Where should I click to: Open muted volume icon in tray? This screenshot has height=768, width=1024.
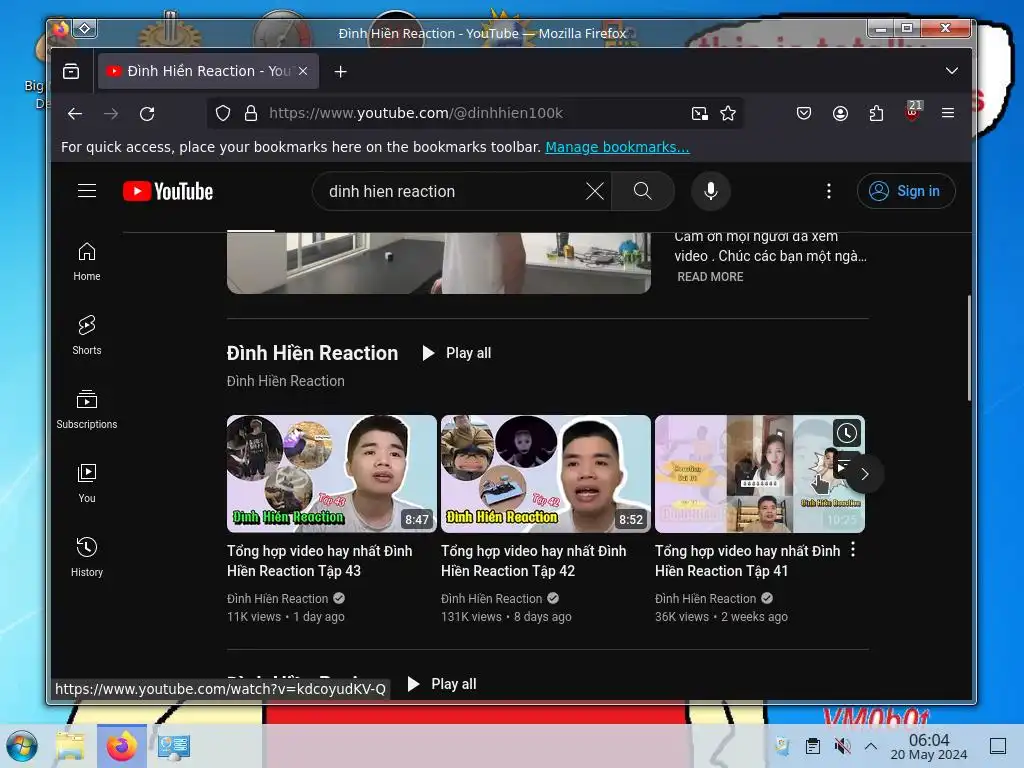(842, 746)
